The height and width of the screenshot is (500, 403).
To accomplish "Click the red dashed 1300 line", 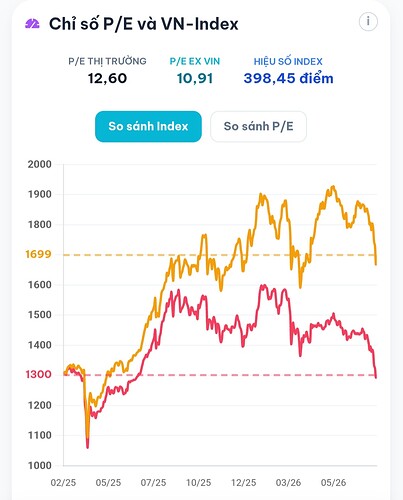I will tap(220, 375).
